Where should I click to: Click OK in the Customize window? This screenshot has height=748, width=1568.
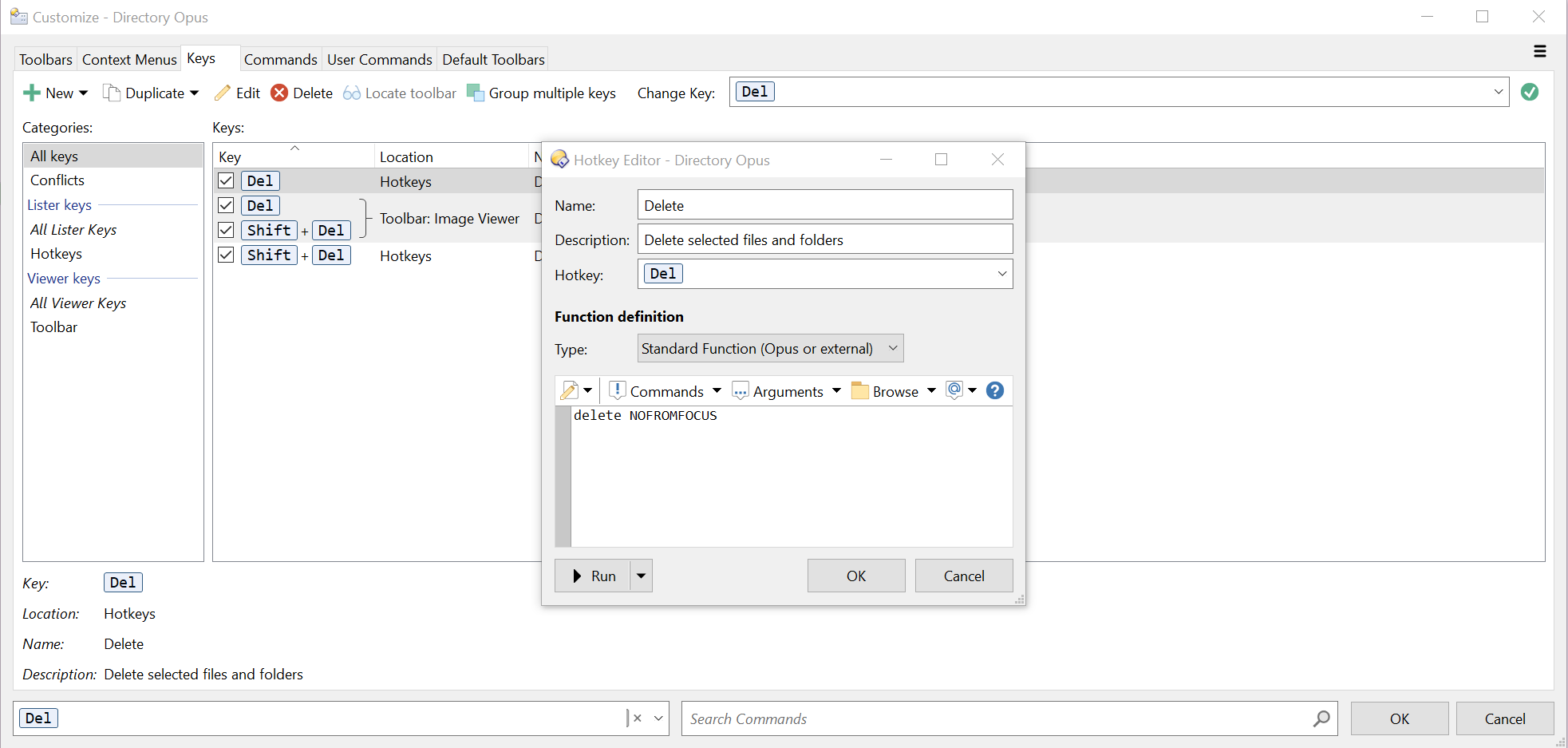1400,718
